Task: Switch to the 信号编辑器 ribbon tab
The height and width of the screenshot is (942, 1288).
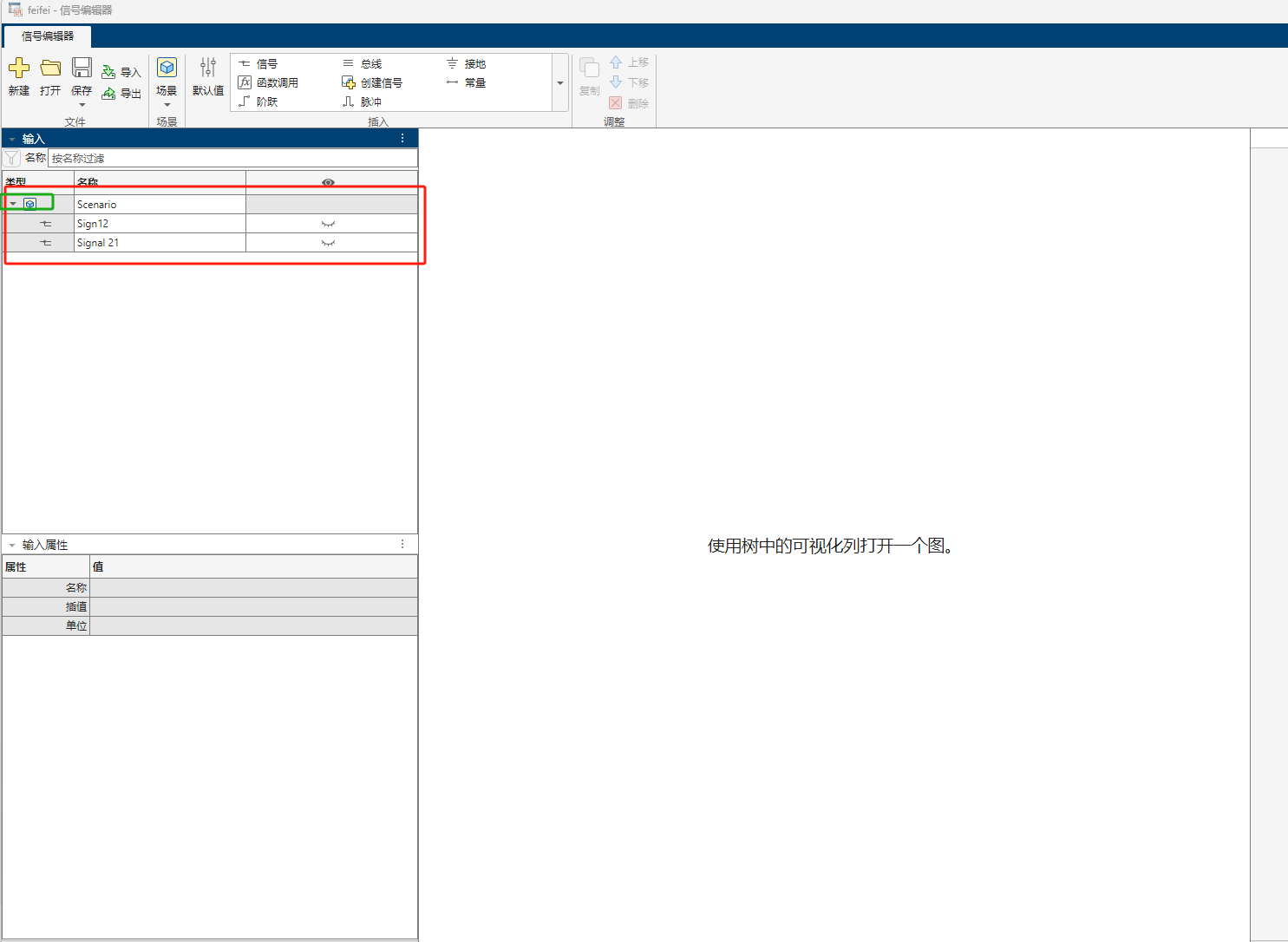Action: (48, 36)
